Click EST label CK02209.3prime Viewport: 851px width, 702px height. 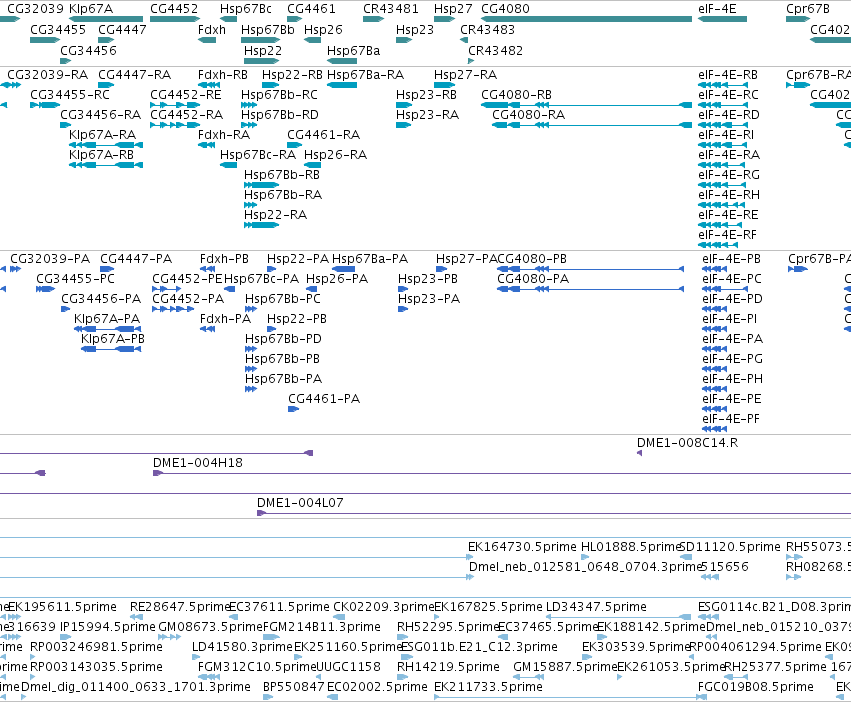[x=383, y=606]
